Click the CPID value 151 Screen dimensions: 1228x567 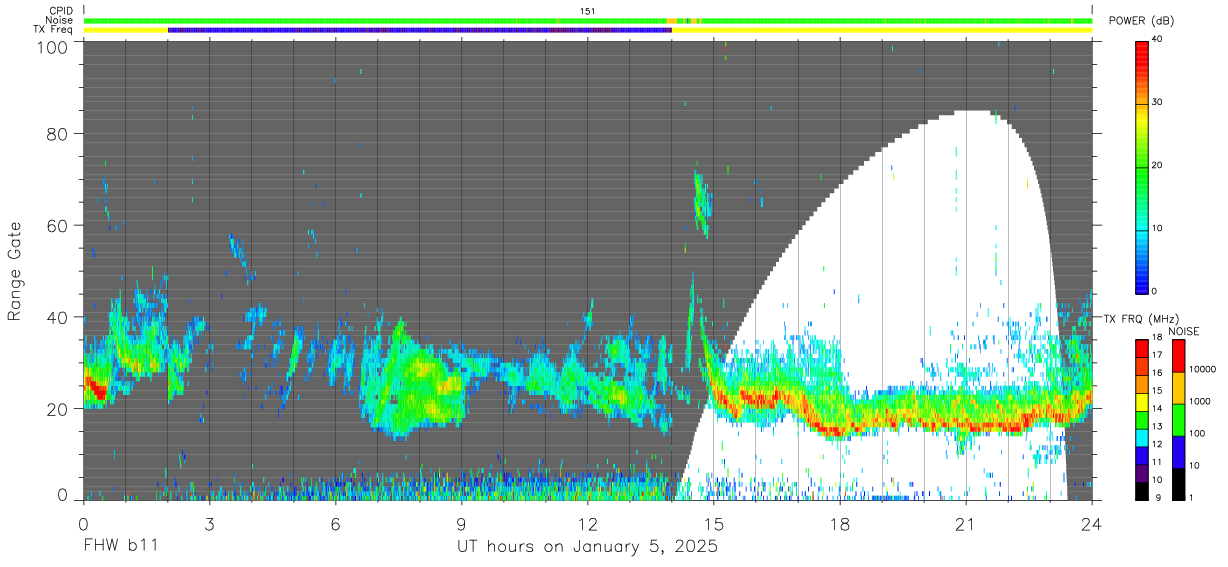[x=588, y=11]
